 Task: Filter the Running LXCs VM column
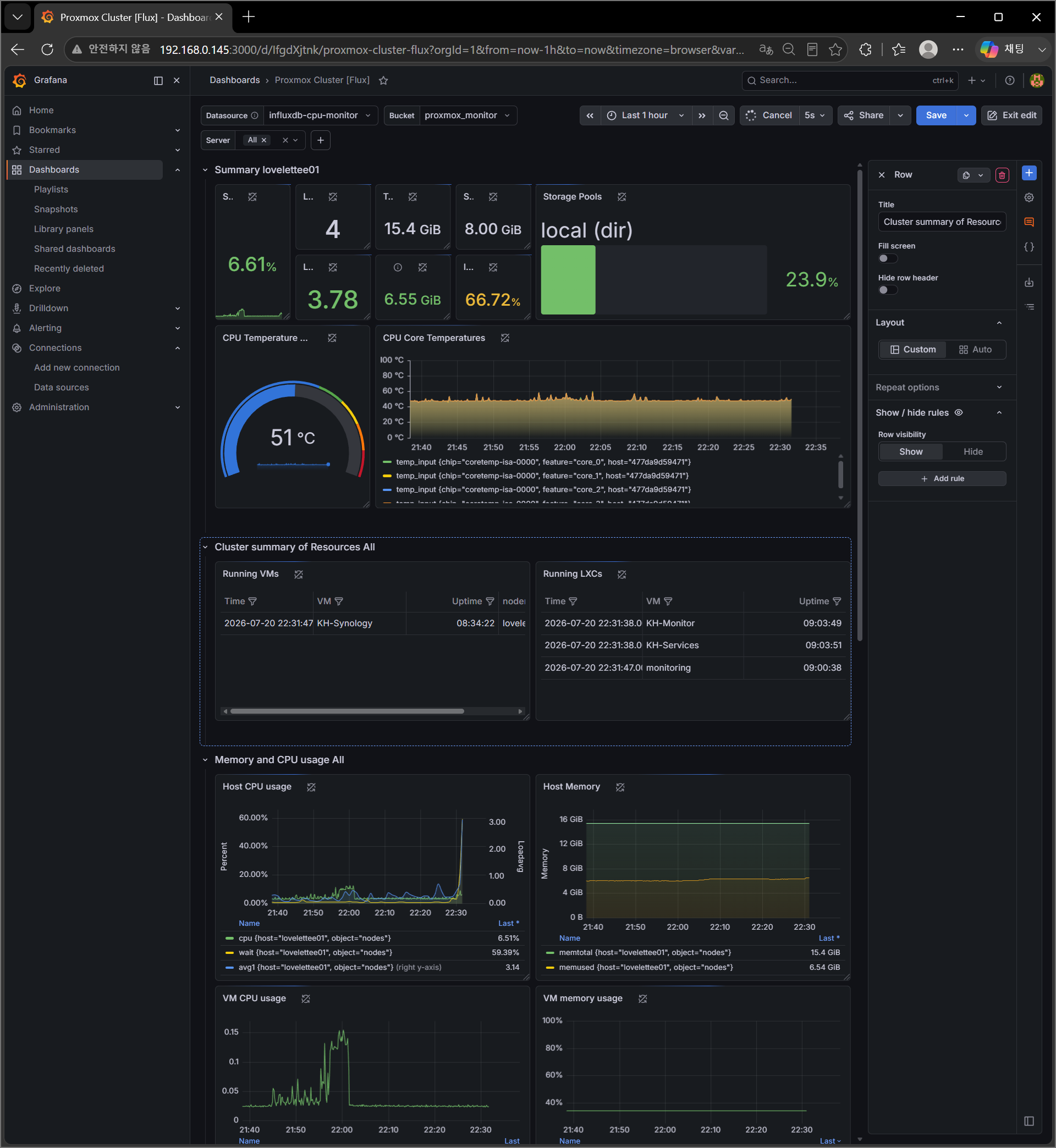coord(668,601)
